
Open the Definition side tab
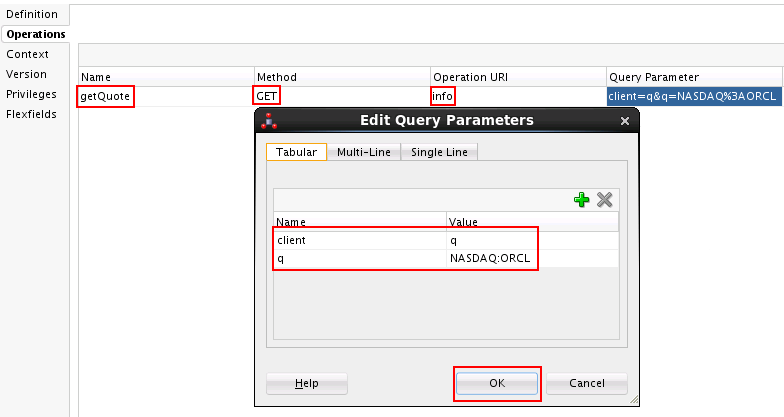point(32,14)
